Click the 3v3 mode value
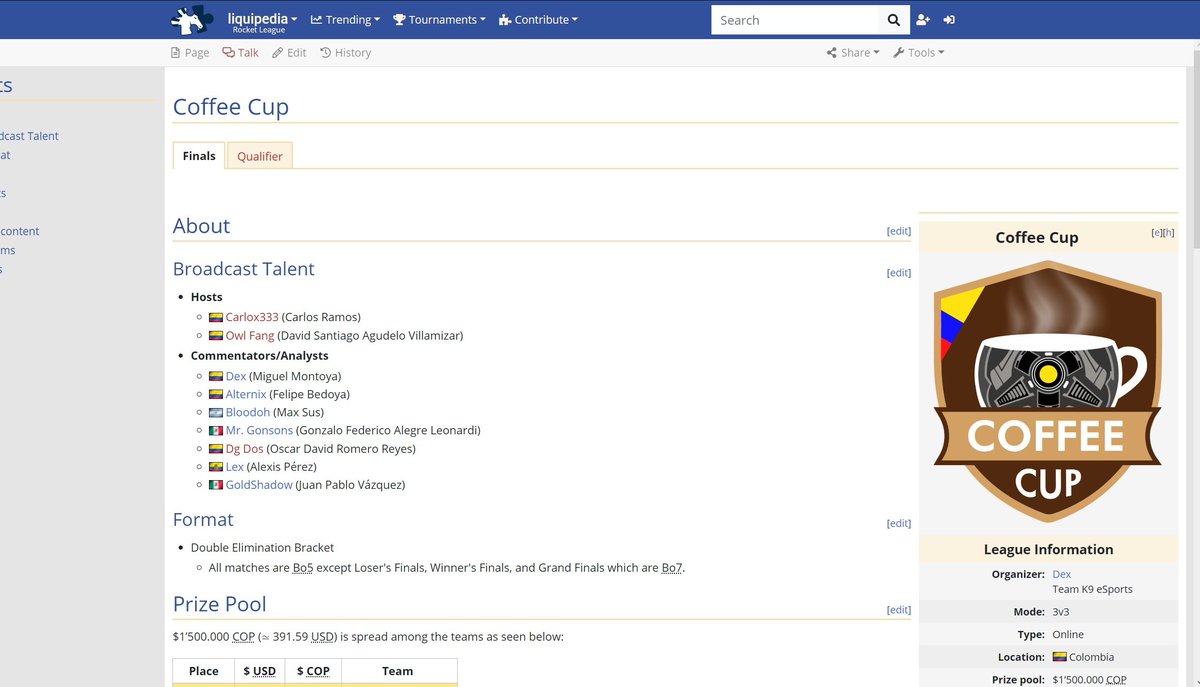The width and height of the screenshot is (1200, 687). coord(1061,612)
